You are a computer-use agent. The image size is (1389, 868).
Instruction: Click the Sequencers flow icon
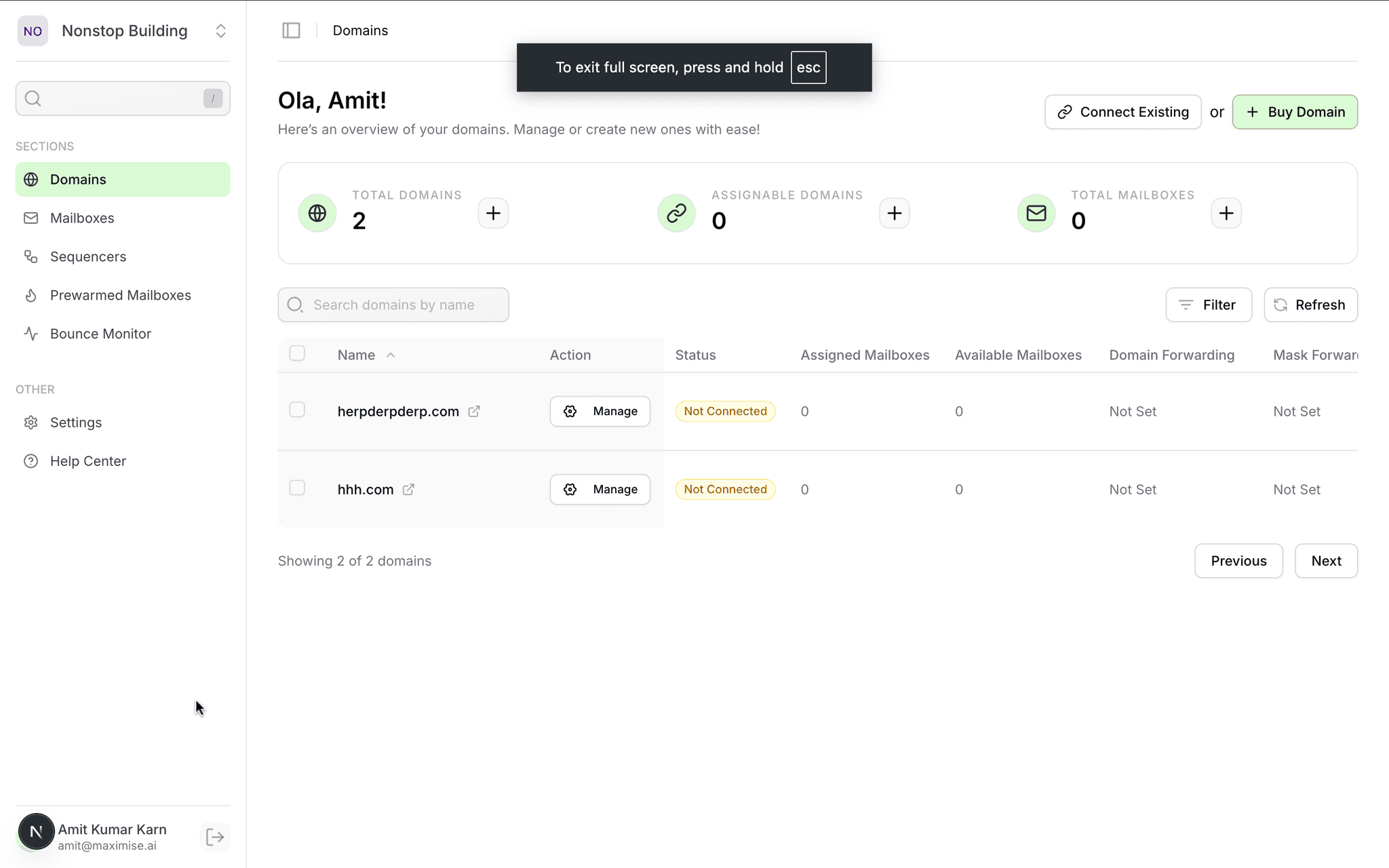[31, 256]
